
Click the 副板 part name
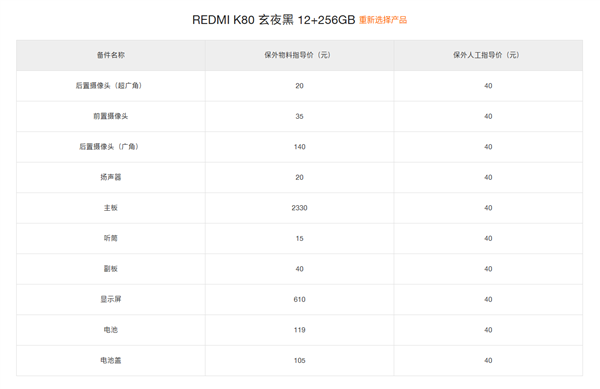[111, 269]
